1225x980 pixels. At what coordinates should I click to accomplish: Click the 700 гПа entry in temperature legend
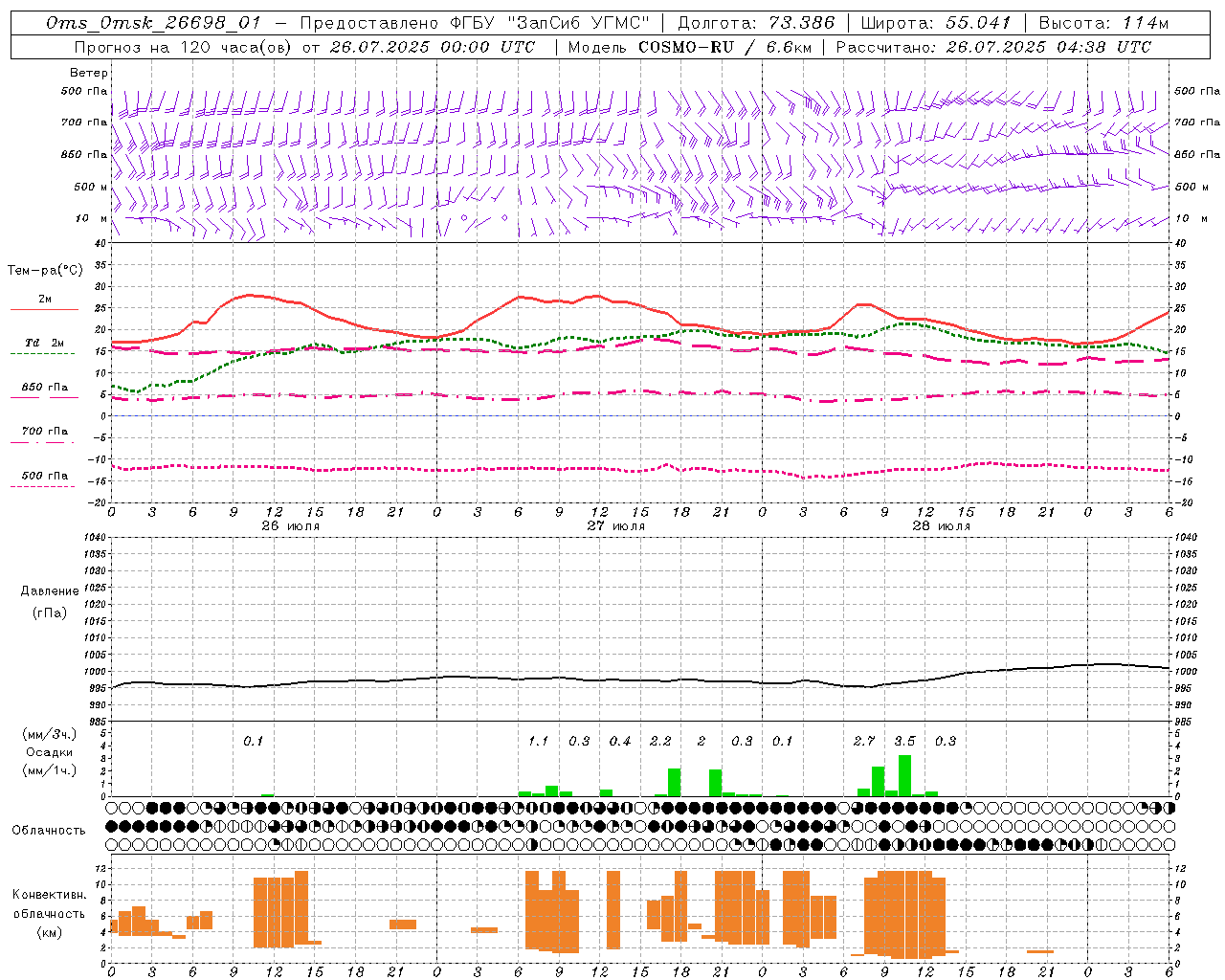[x=44, y=431]
